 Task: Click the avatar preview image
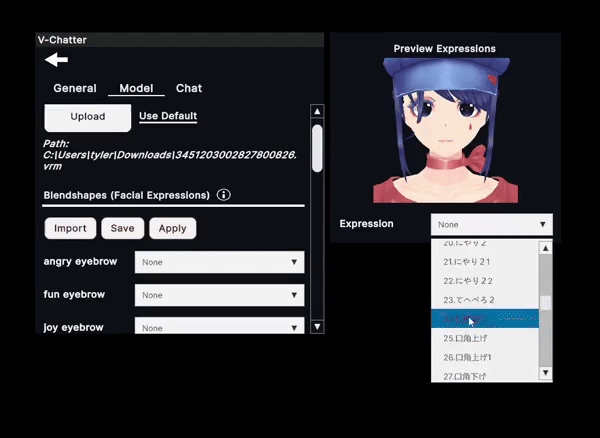tap(444, 130)
